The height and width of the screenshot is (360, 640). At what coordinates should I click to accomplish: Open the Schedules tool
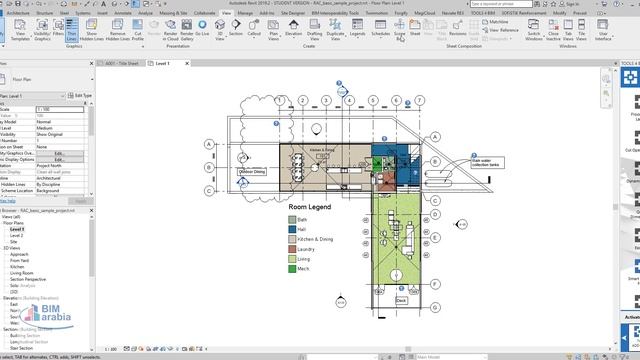click(x=380, y=28)
